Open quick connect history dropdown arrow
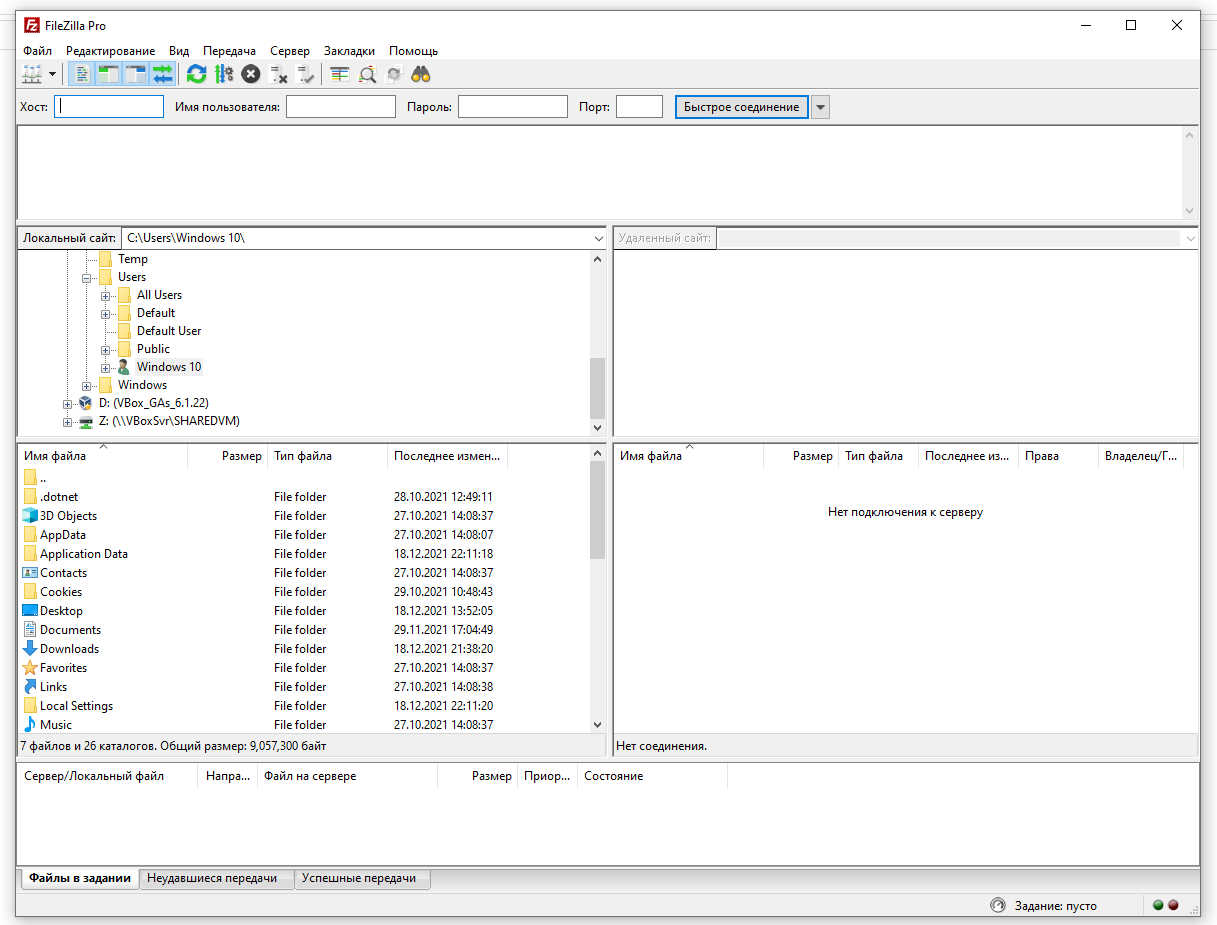This screenshot has width=1217, height=925. coord(820,107)
